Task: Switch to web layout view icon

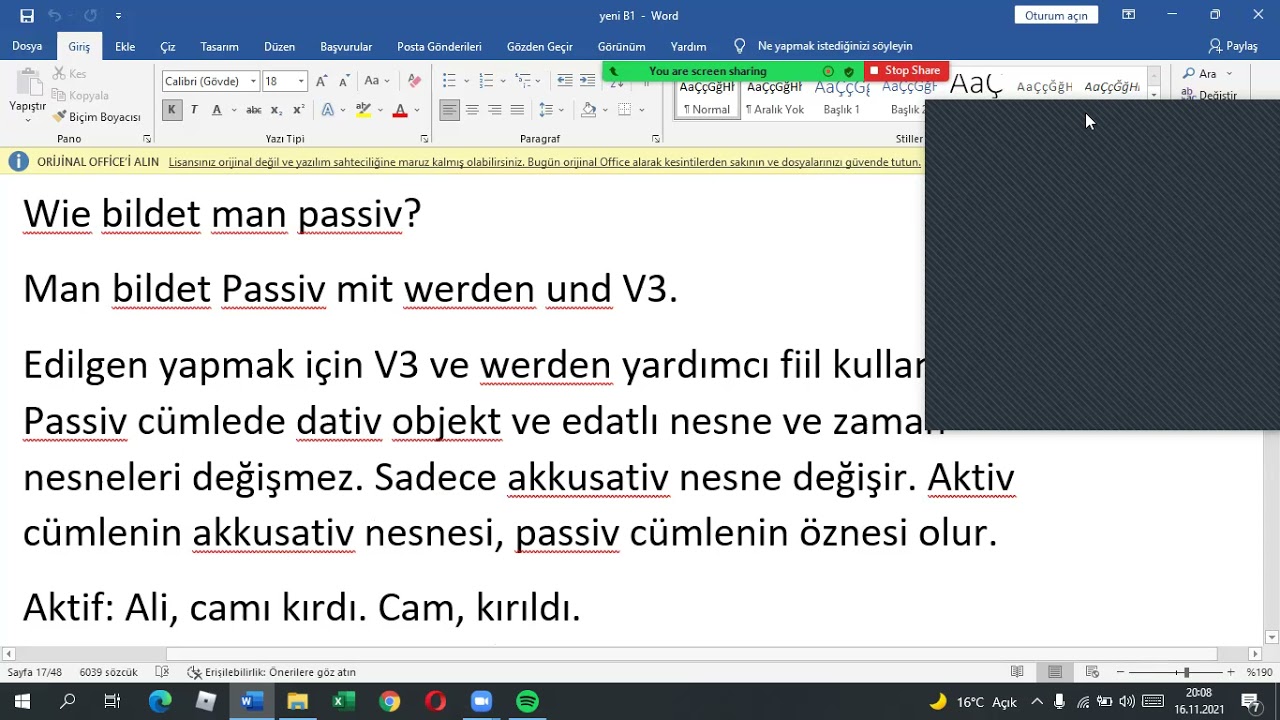Action: coord(1092,672)
